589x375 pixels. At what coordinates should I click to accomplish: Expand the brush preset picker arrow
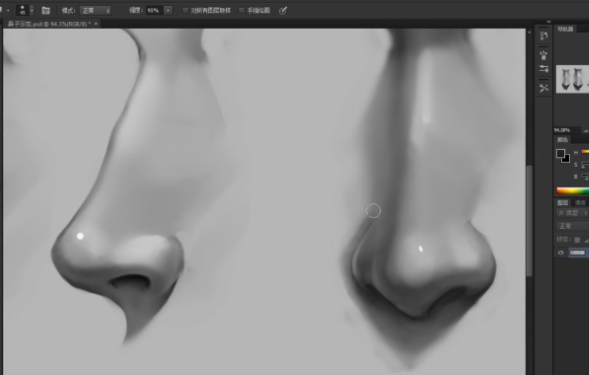coord(32,10)
